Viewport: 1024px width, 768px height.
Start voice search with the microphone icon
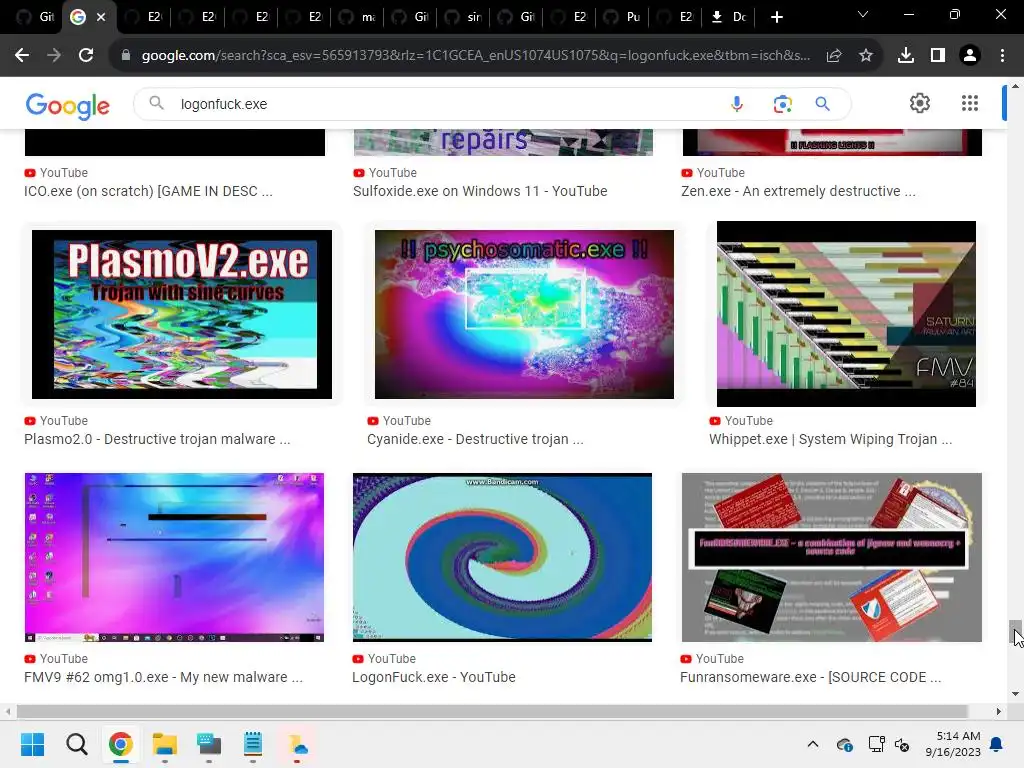coord(737,104)
